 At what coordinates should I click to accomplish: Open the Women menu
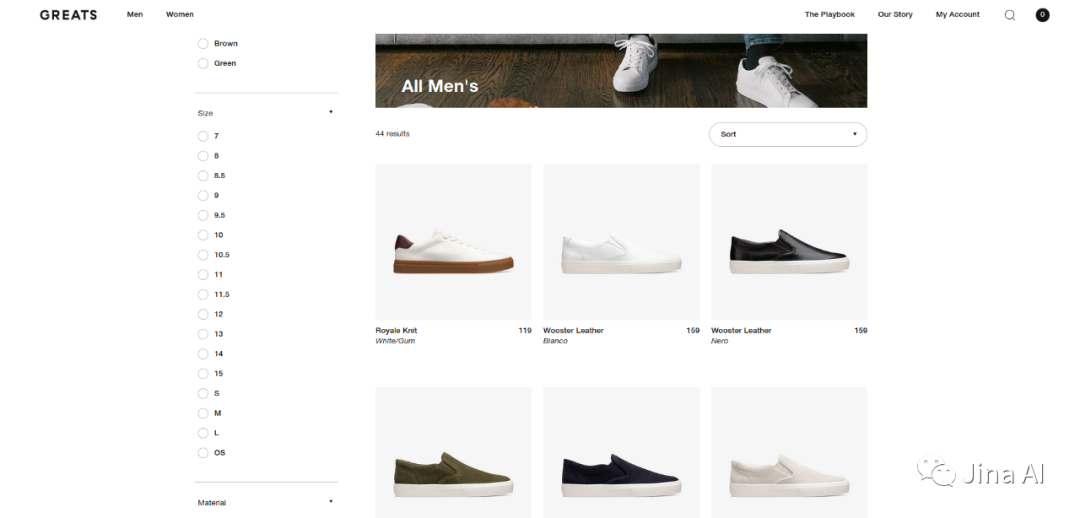tap(180, 14)
